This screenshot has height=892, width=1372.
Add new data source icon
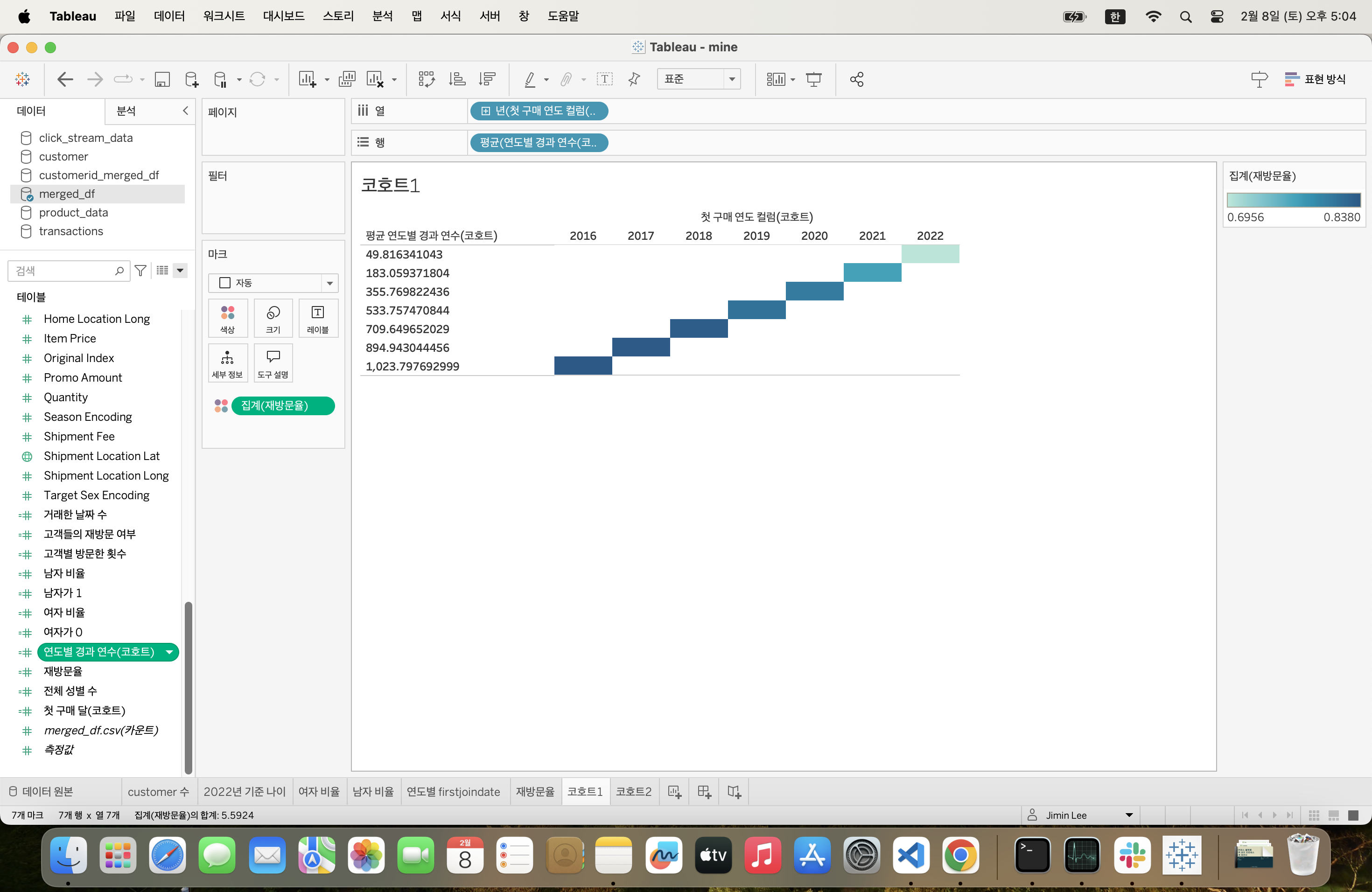click(x=191, y=79)
